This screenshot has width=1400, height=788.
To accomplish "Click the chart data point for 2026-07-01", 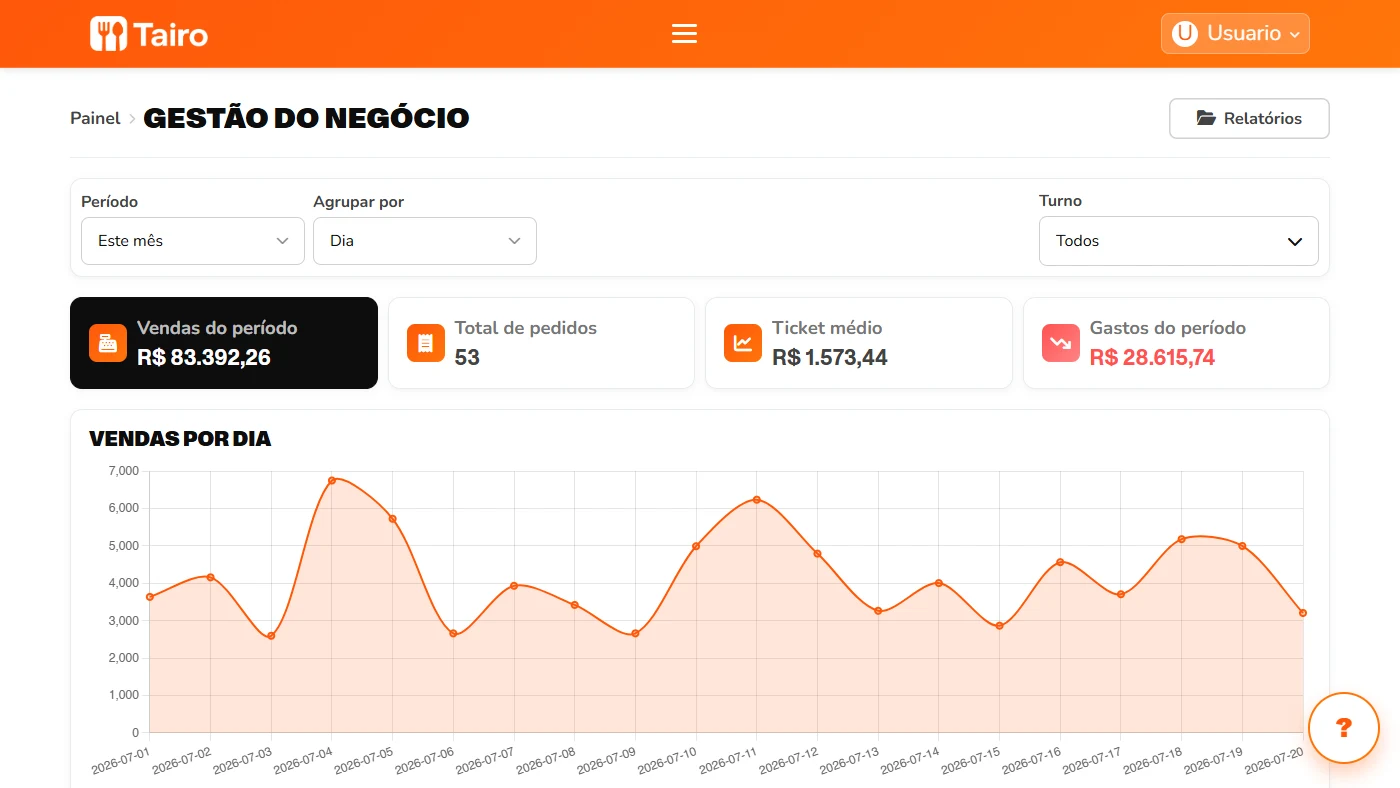I will tap(149, 597).
